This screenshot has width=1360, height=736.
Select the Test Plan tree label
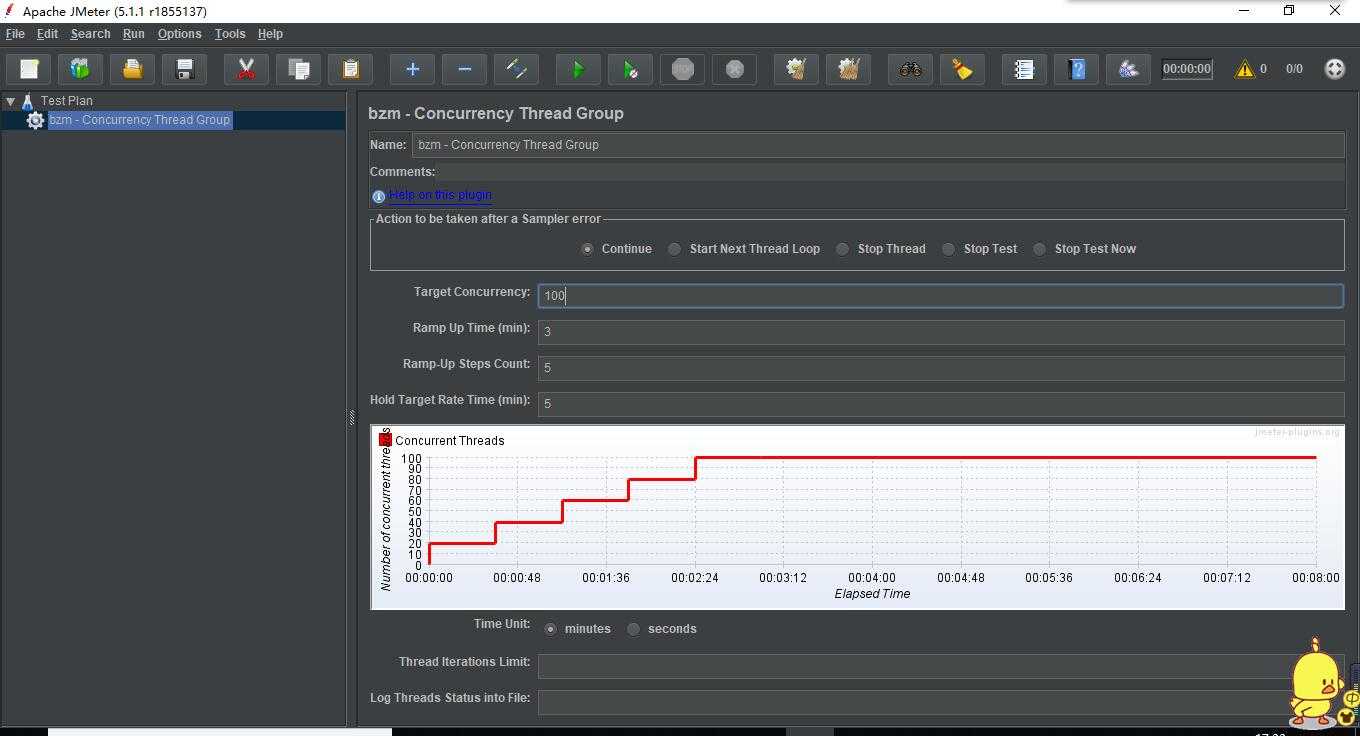coord(67,101)
